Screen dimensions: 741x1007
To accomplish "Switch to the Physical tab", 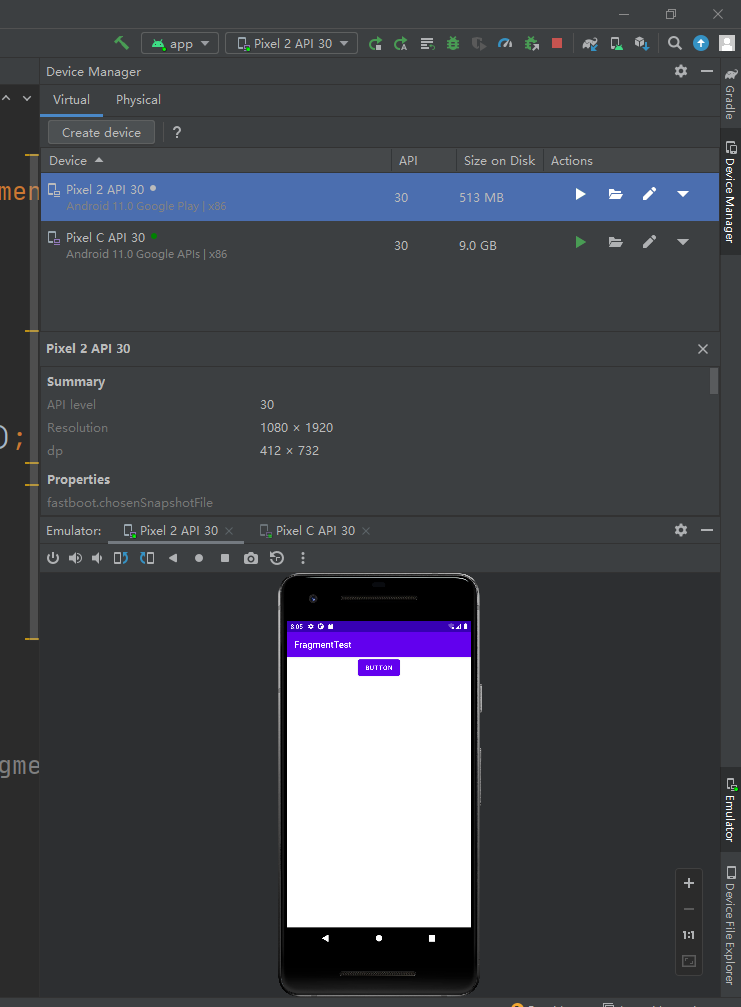I will [x=138, y=100].
